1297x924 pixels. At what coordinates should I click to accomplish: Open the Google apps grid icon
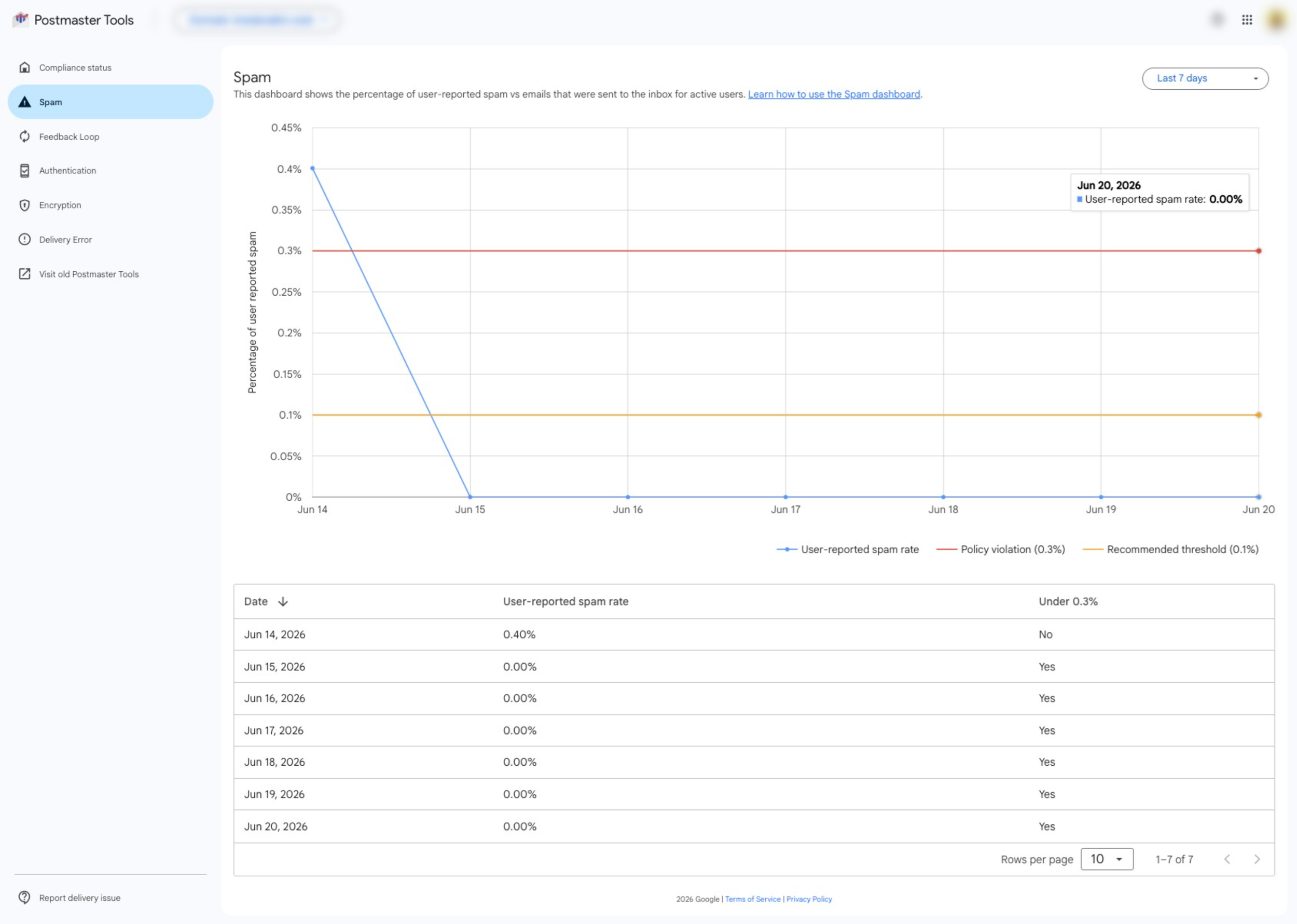[1246, 20]
